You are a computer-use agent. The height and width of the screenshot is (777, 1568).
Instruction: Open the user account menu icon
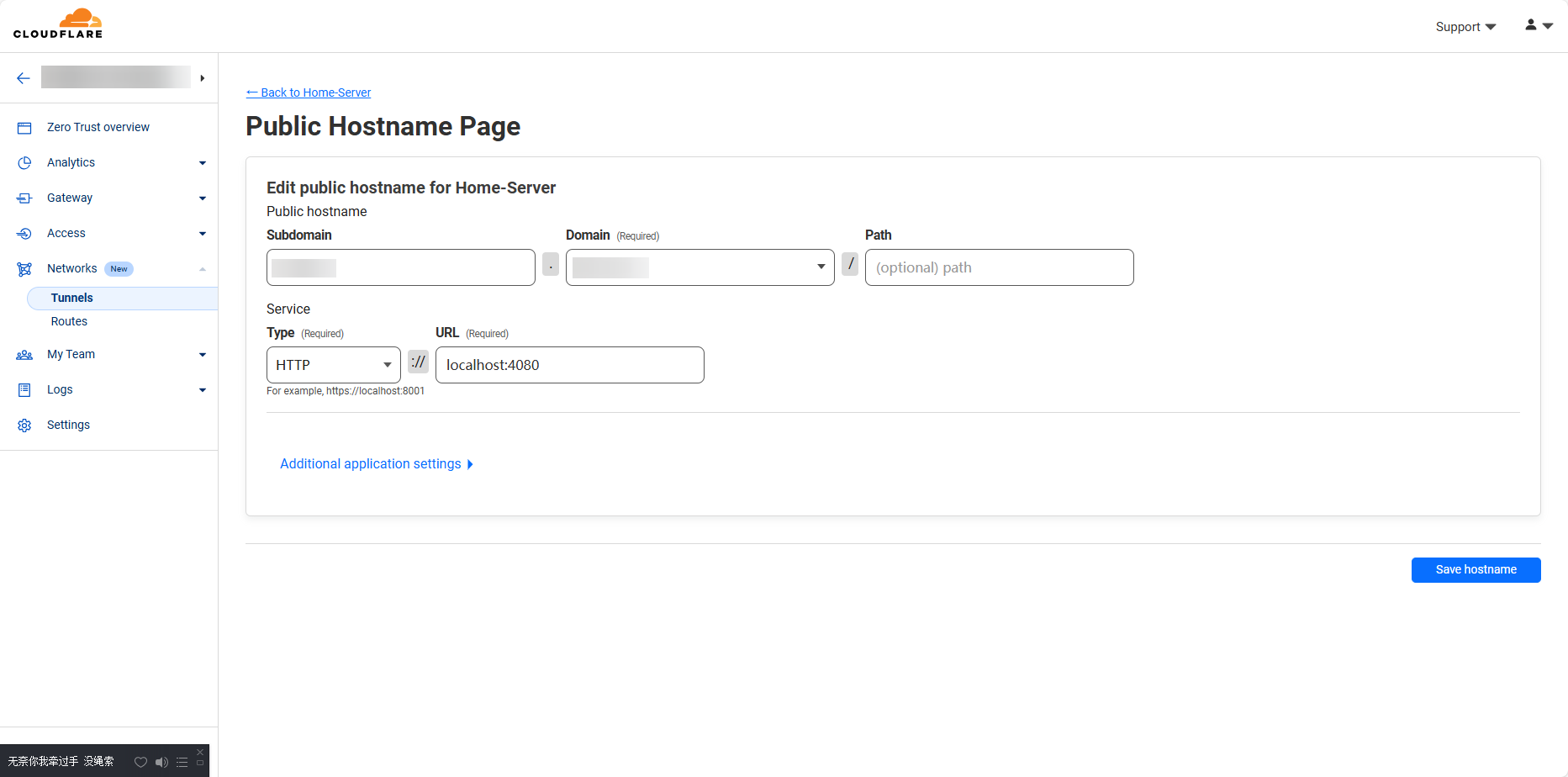click(x=1538, y=26)
